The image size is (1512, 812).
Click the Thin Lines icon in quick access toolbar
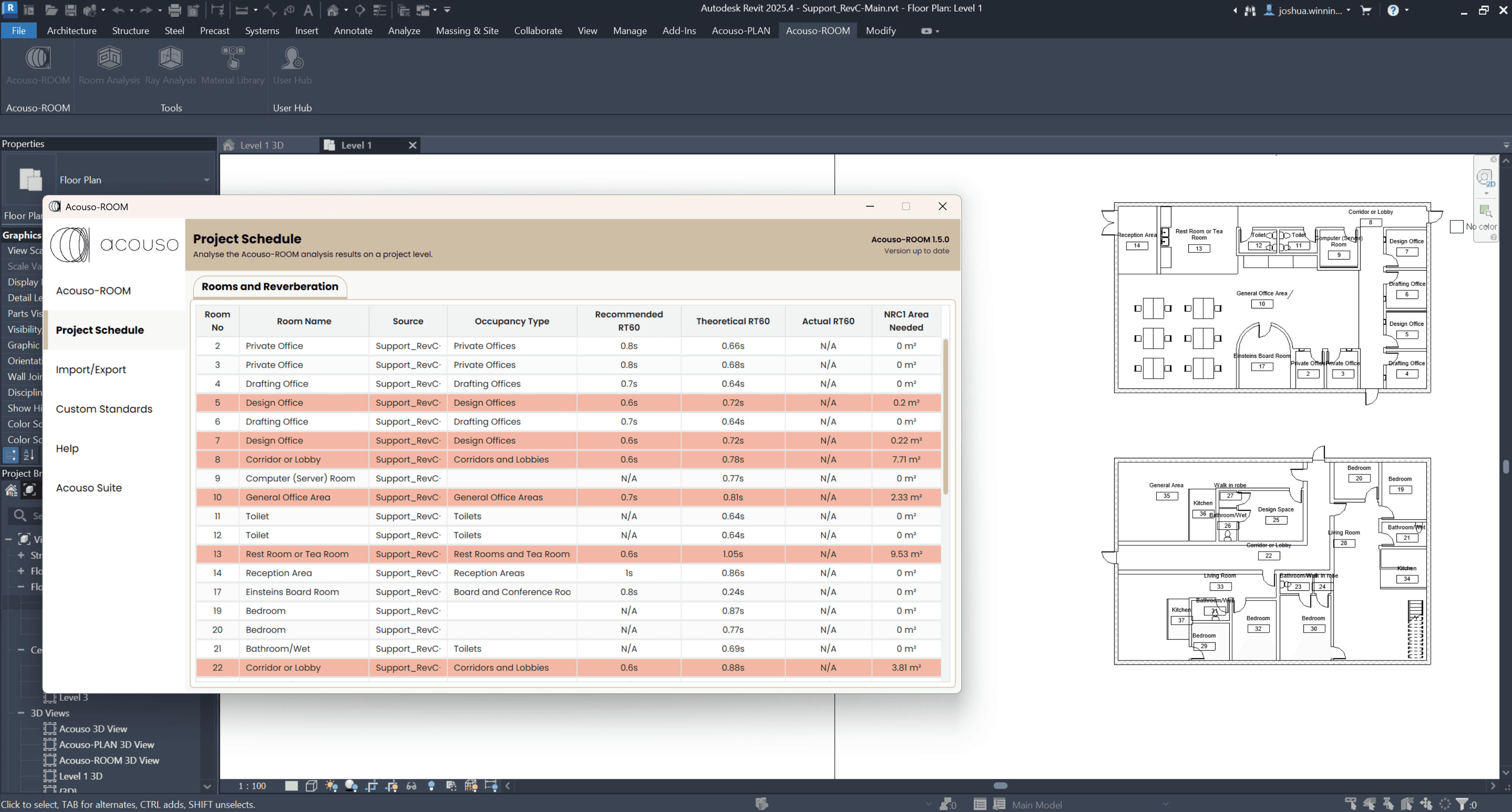pyautogui.click(x=380, y=10)
